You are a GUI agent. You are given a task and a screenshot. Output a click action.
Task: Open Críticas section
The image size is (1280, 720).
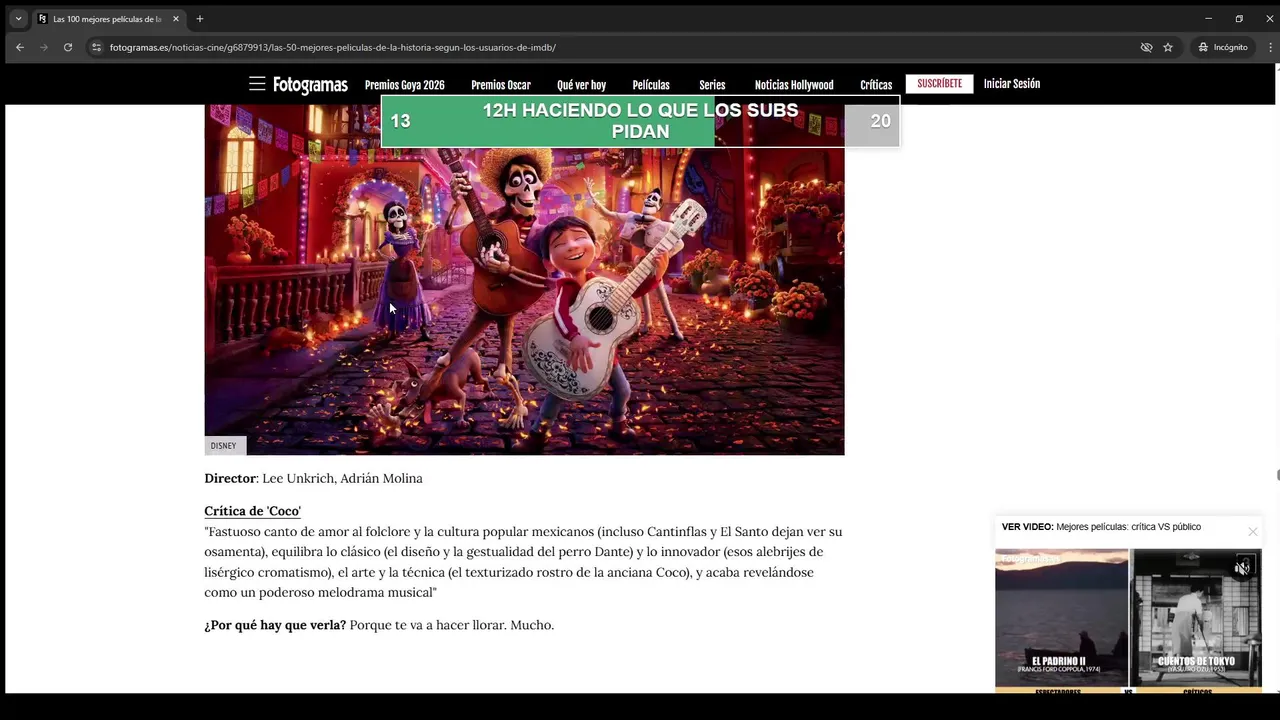click(x=876, y=85)
